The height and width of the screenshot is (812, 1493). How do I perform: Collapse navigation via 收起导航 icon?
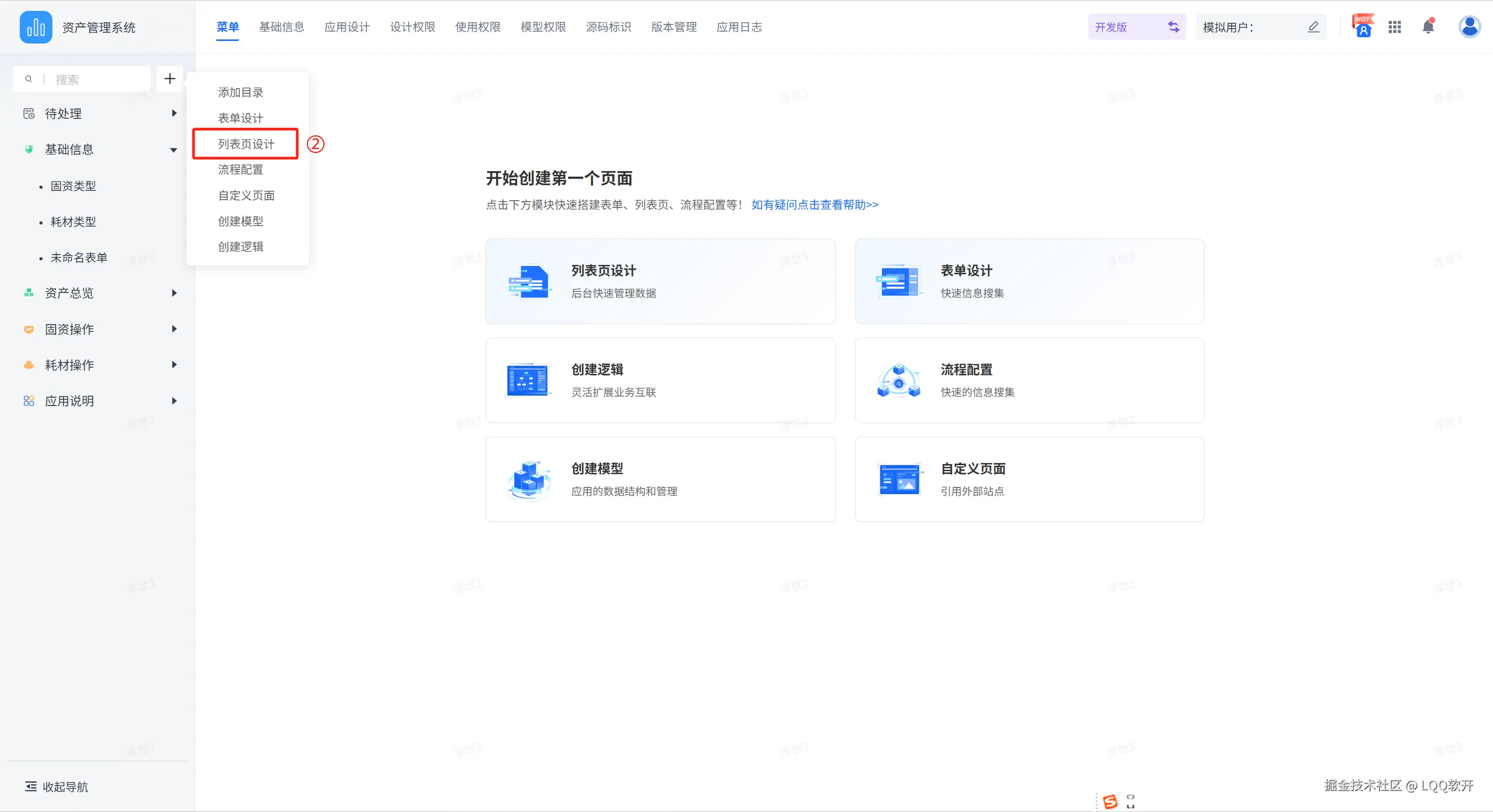31,786
